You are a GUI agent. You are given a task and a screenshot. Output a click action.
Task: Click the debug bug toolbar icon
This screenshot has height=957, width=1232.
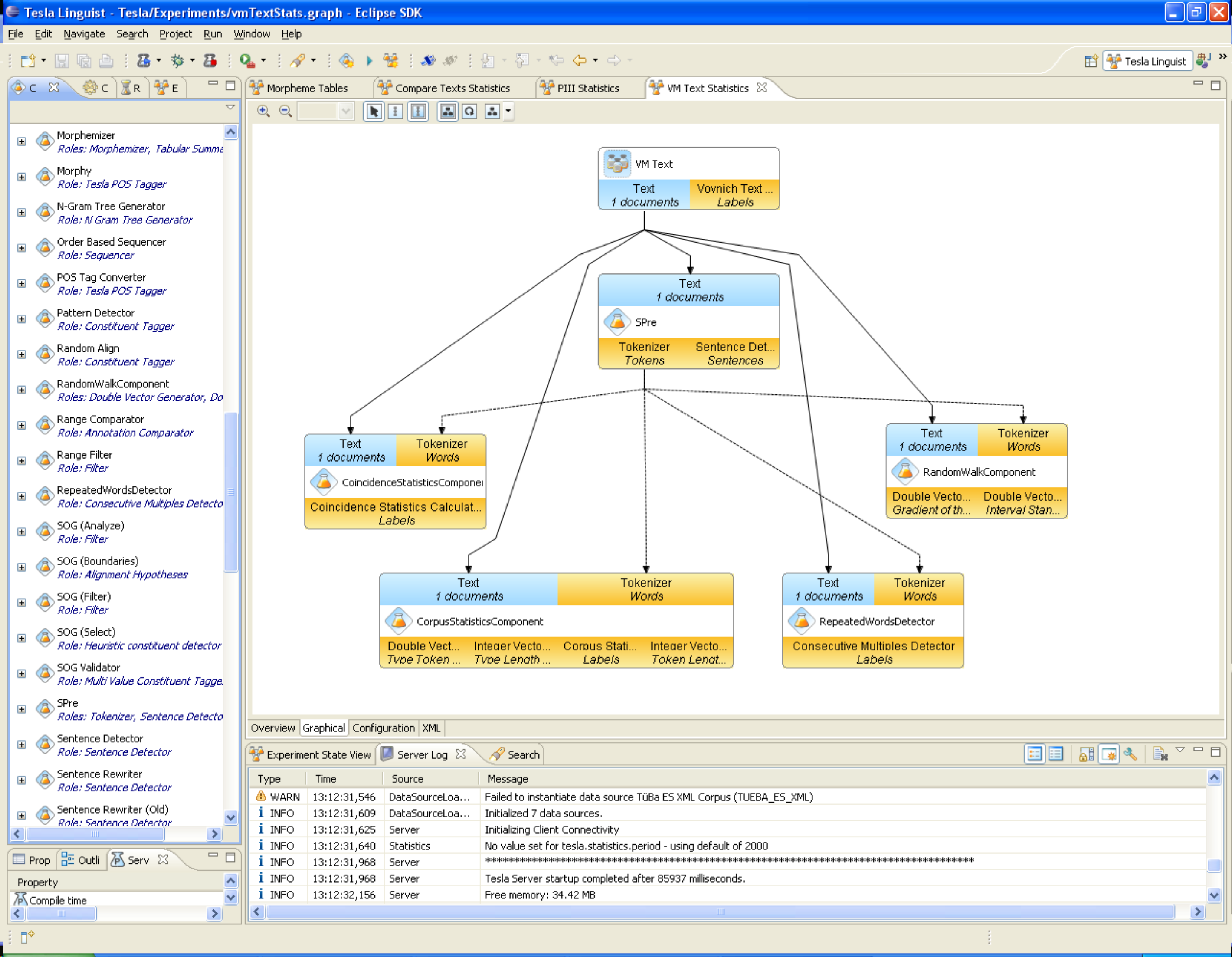(x=178, y=60)
